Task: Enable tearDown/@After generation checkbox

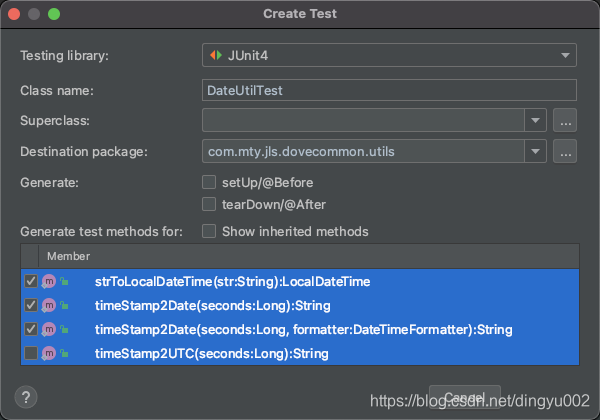Action: 209,204
